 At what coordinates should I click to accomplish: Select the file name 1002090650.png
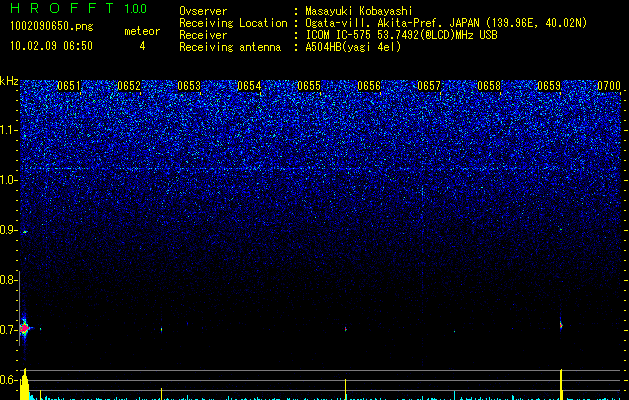point(52,26)
